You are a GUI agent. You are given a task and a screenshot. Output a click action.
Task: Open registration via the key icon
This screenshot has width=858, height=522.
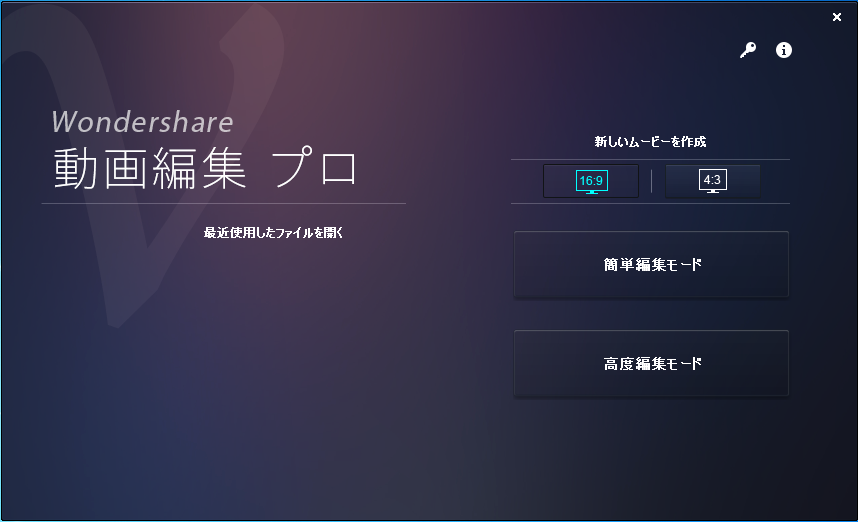748,50
